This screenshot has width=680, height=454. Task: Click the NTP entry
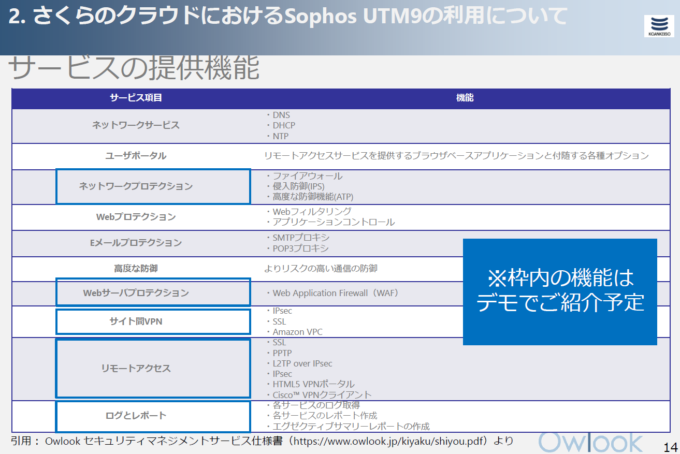coord(280,136)
